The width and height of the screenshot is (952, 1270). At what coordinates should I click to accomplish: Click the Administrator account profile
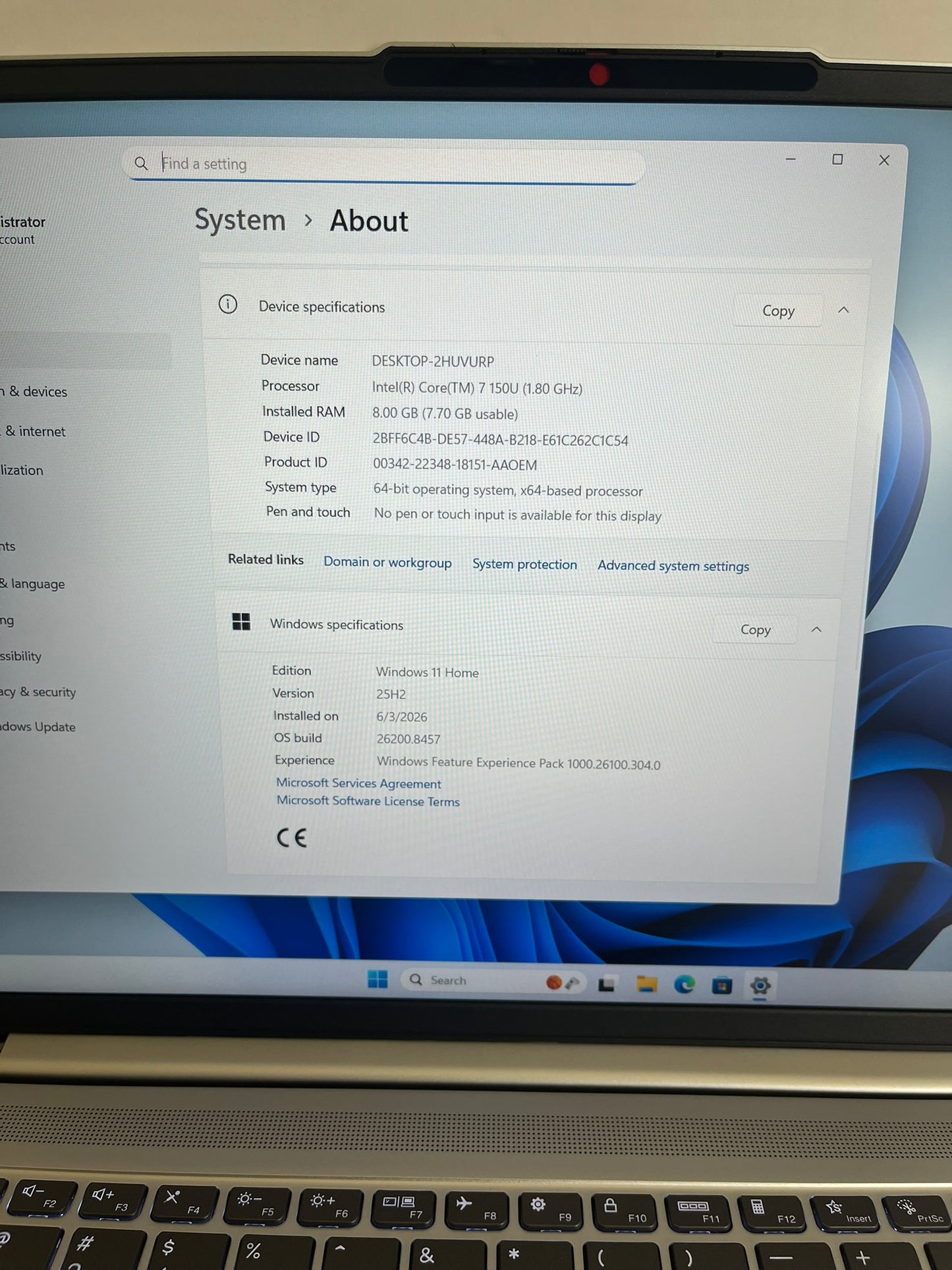[x=23, y=230]
